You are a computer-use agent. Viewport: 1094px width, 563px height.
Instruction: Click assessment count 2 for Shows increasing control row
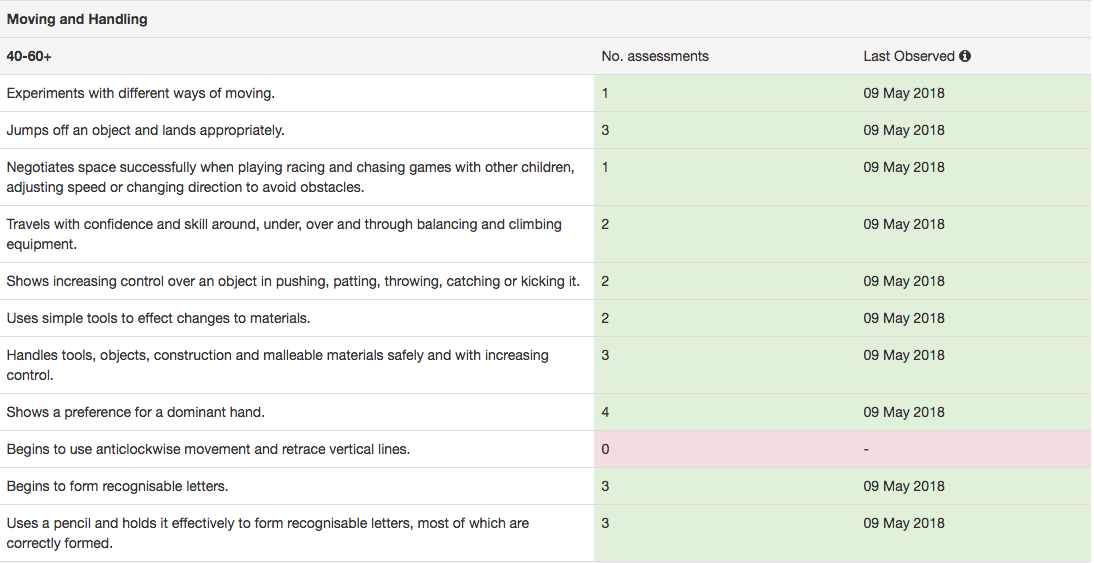click(605, 281)
